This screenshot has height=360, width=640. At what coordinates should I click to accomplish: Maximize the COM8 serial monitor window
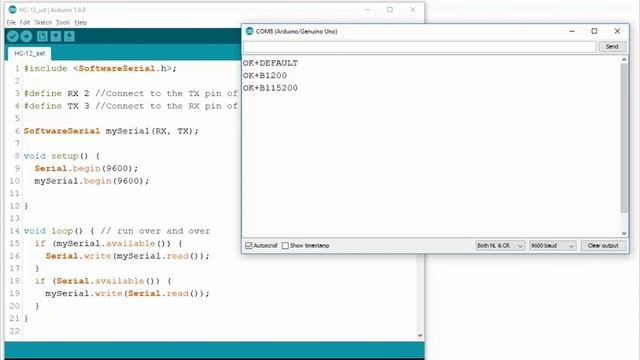coord(594,31)
